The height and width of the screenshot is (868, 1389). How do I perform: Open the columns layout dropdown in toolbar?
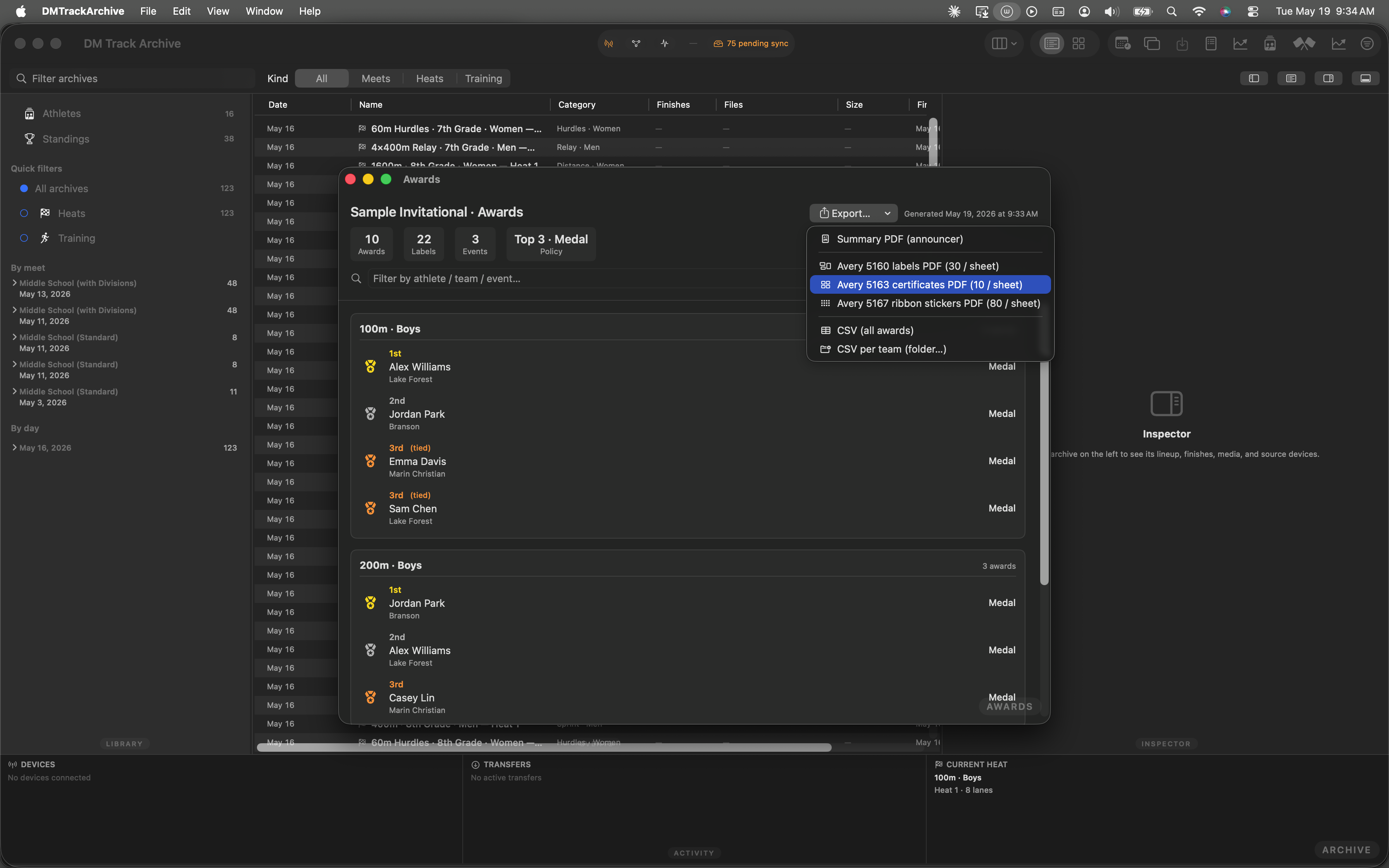[1004, 44]
